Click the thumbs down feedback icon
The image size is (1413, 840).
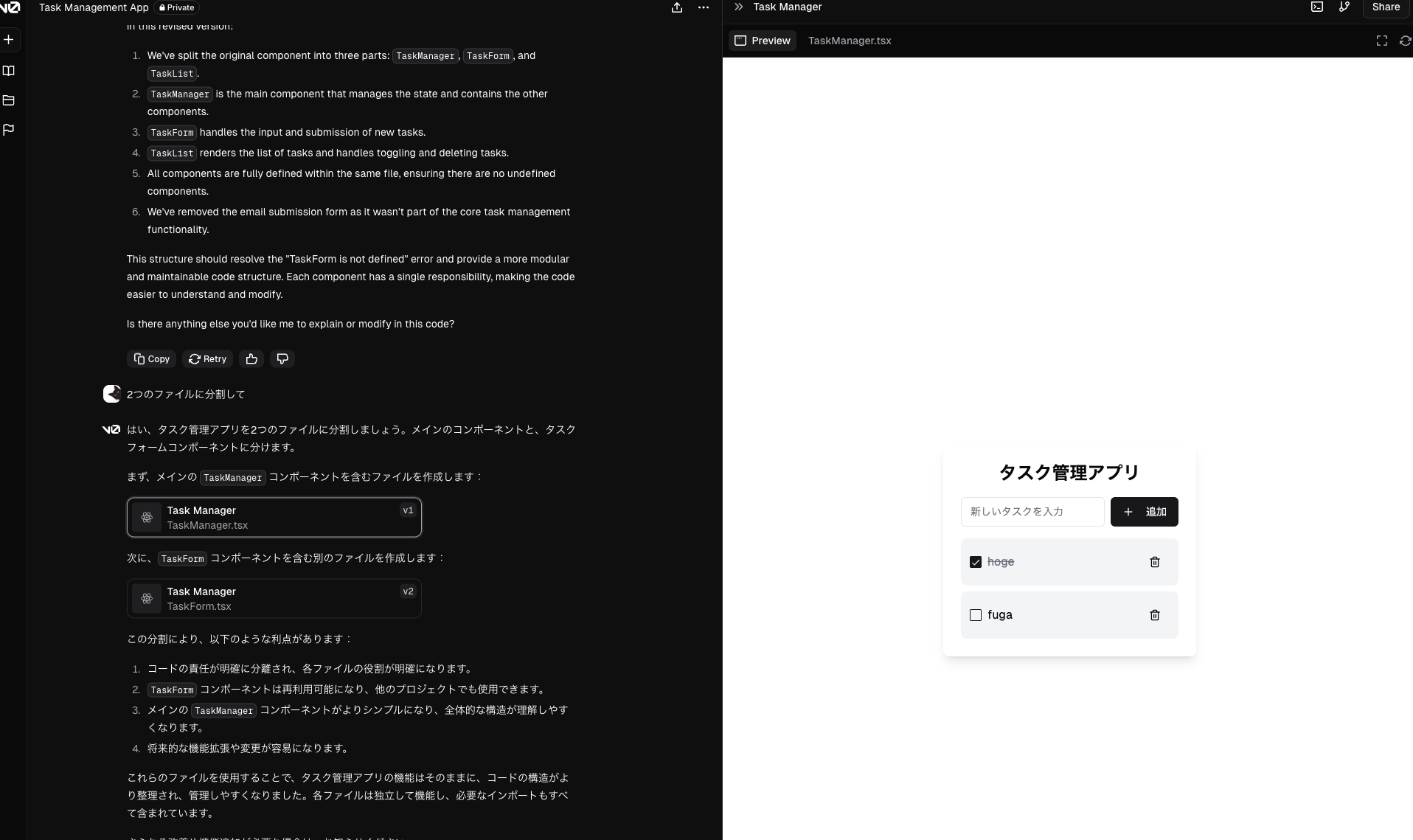(x=282, y=359)
